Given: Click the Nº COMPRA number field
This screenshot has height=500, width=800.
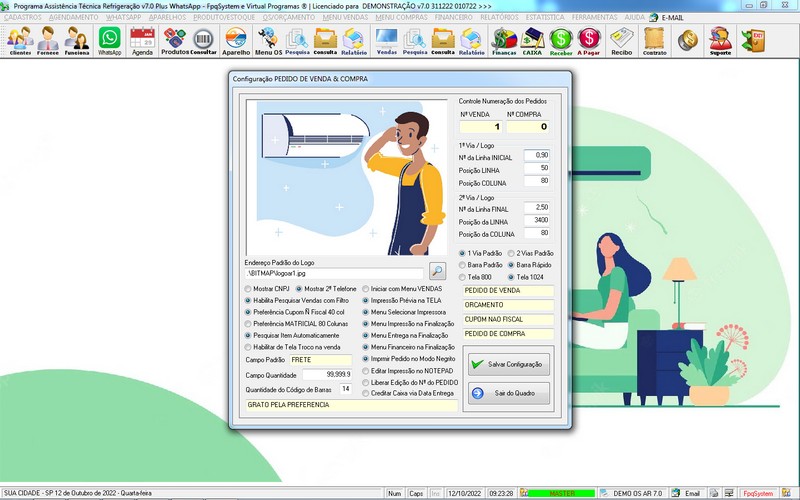Looking at the screenshot, I should click(x=528, y=127).
